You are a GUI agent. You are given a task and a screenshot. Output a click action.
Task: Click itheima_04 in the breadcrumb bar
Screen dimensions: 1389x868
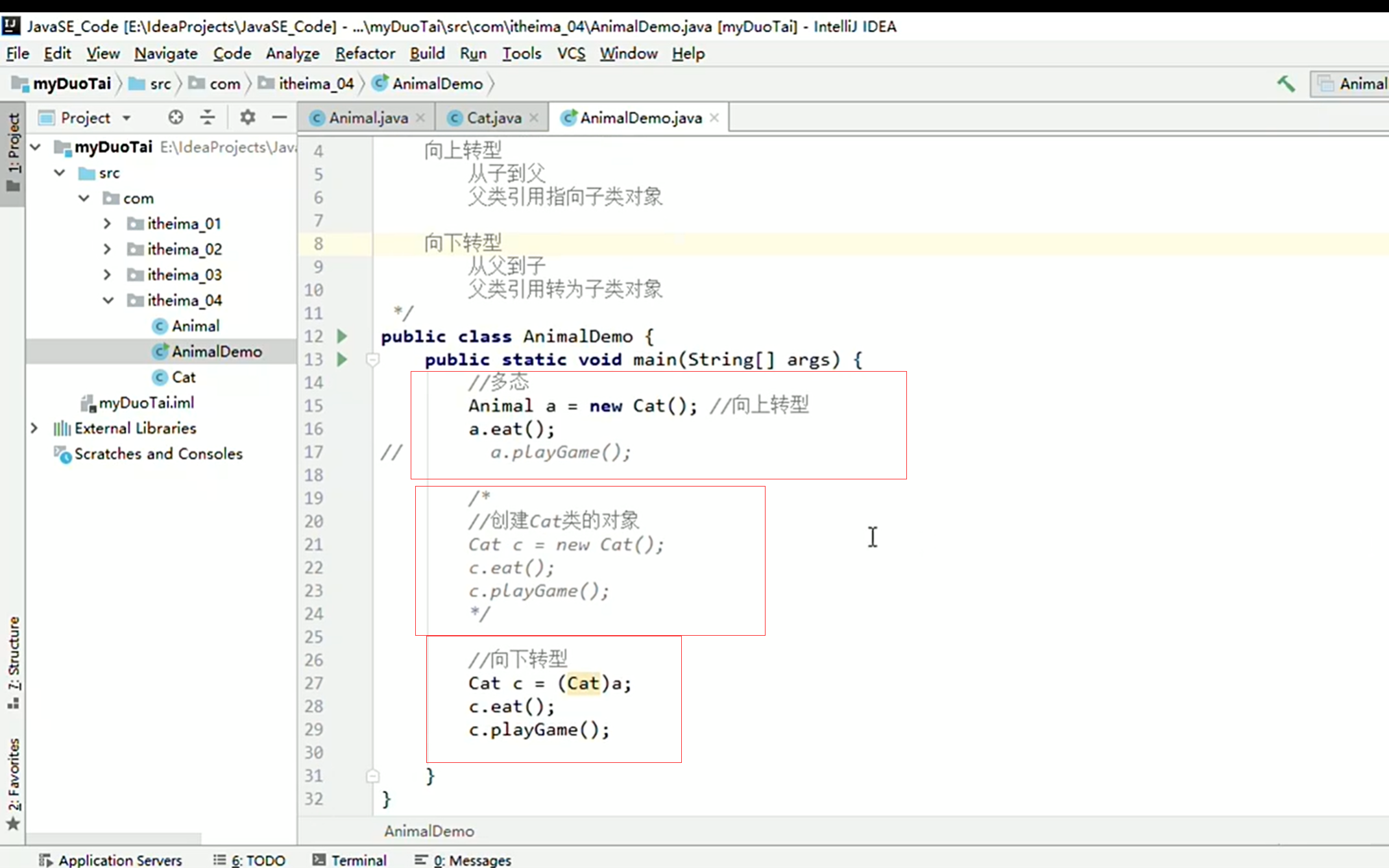[316, 84]
